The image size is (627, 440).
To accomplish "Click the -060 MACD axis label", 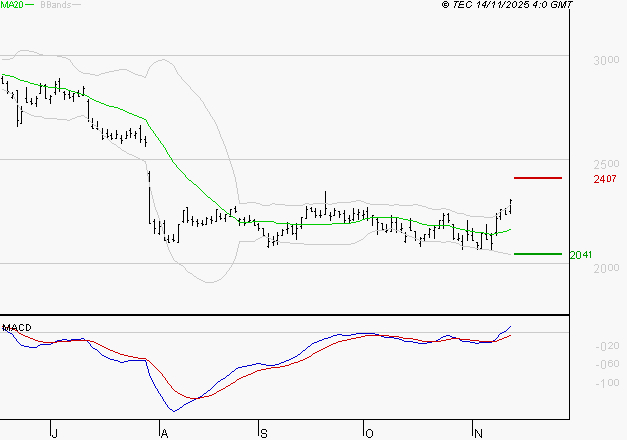I will pos(607,364).
